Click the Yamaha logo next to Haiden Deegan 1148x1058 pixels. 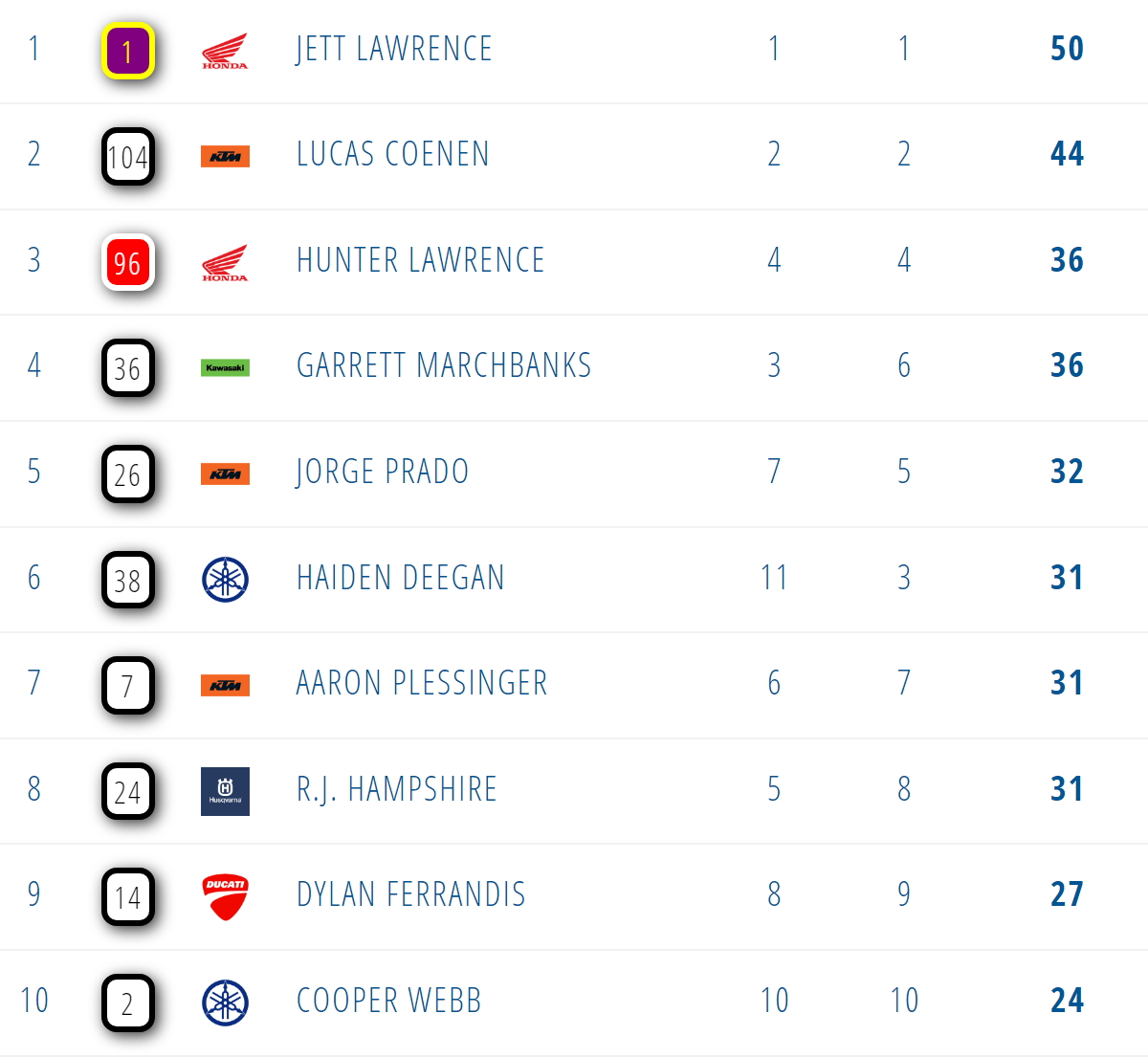point(225,580)
